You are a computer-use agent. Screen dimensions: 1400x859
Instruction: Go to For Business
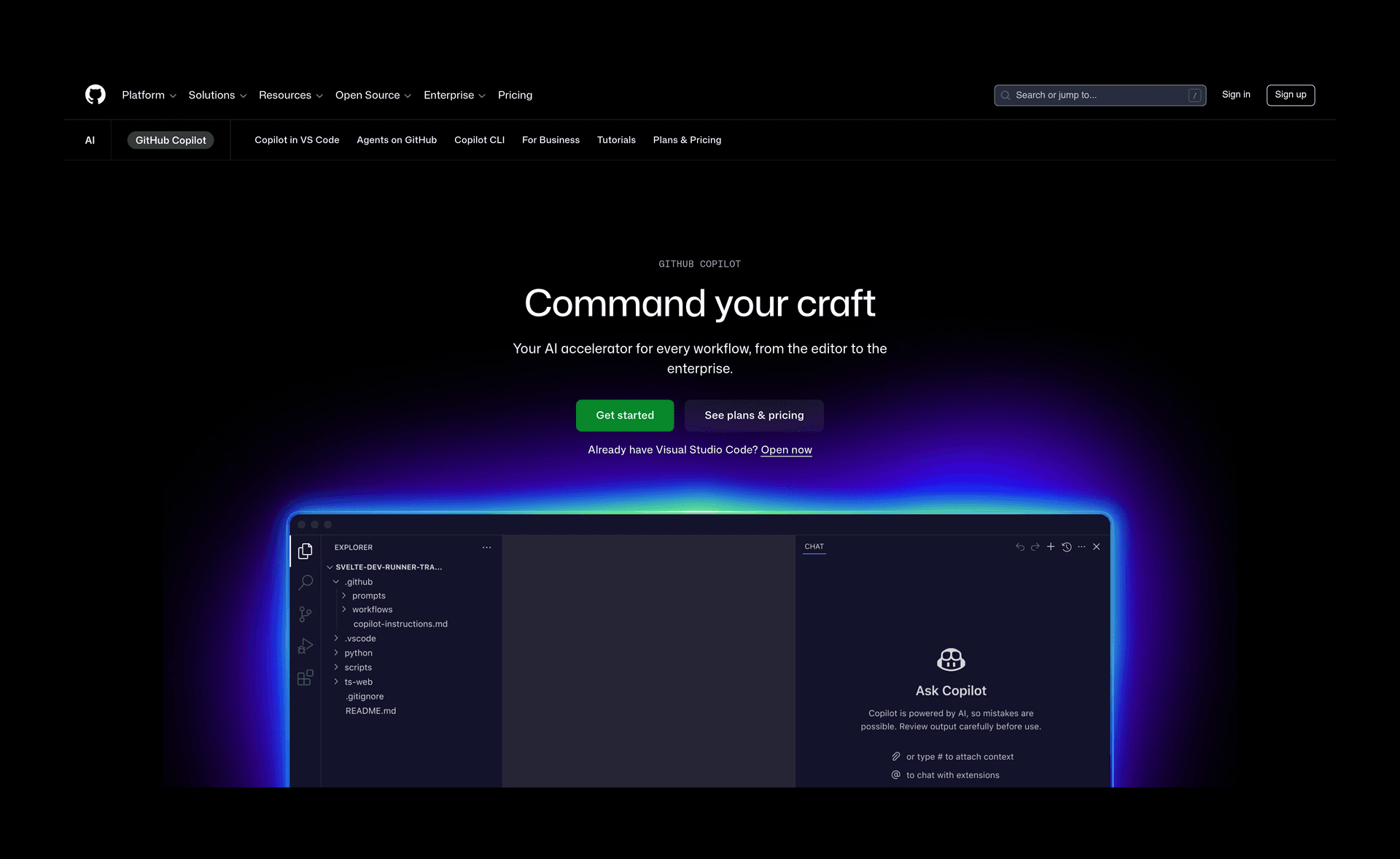click(x=551, y=140)
